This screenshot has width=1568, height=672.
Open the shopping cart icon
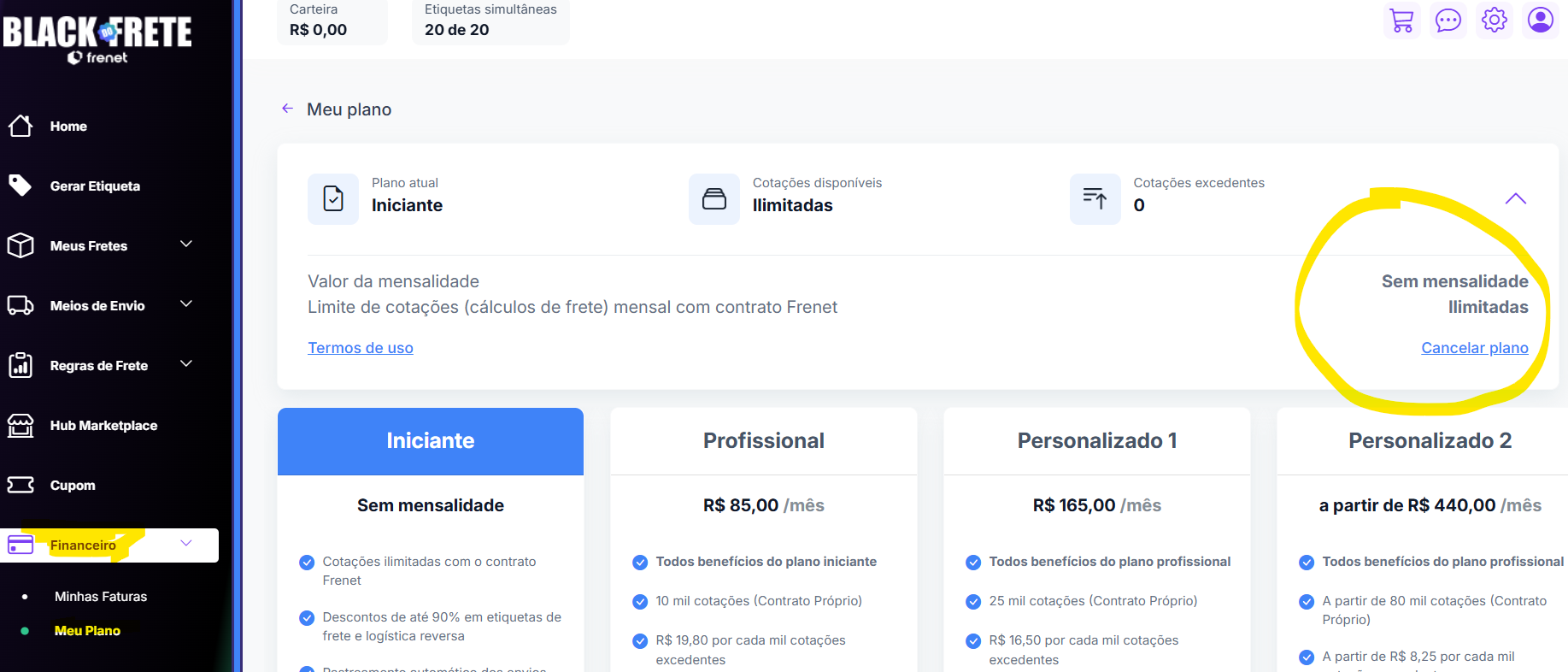point(1401,21)
